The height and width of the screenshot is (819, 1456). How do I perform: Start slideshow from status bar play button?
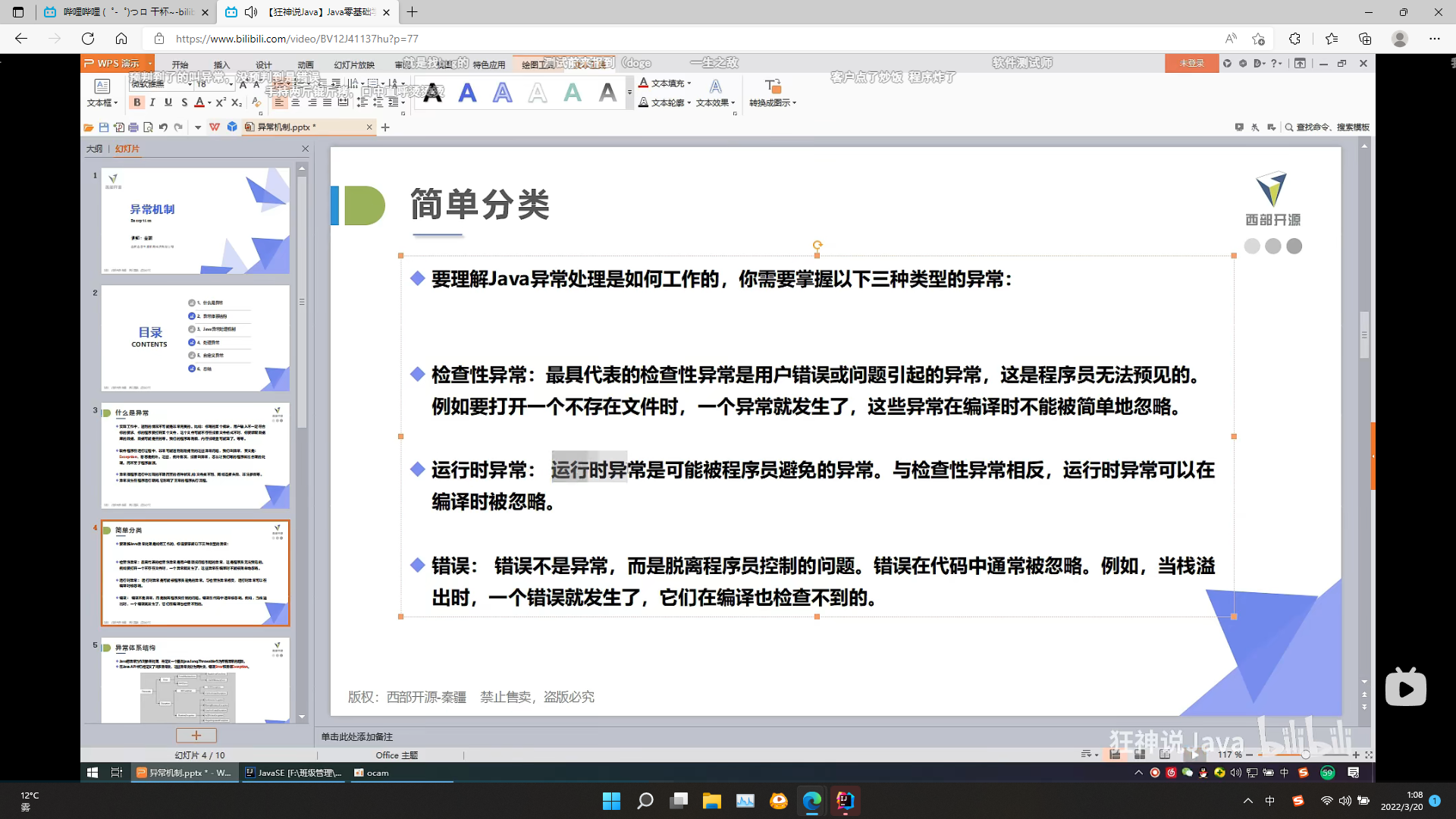(x=1194, y=755)
